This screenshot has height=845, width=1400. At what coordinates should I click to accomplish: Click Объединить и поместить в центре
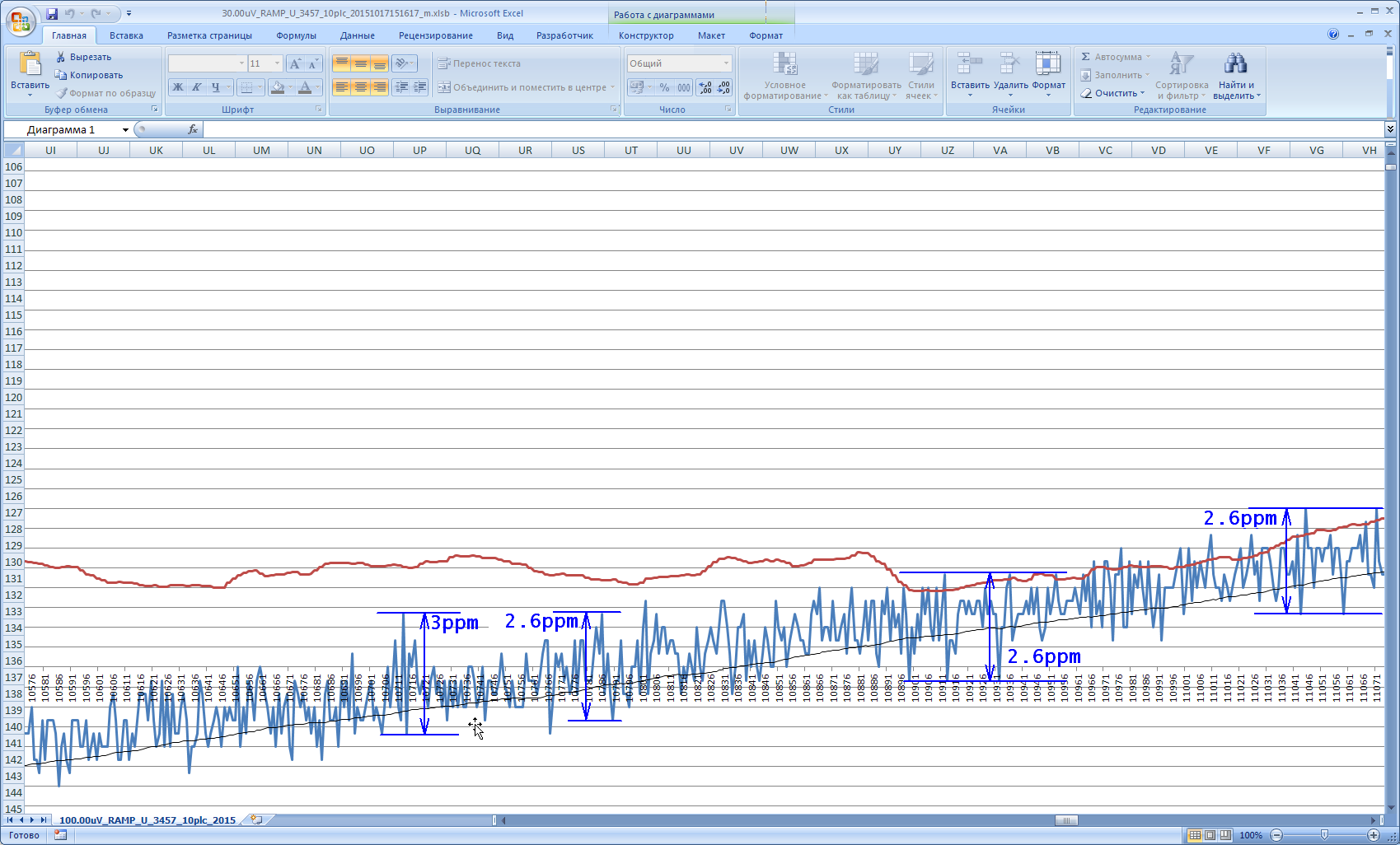coord(526,87)
